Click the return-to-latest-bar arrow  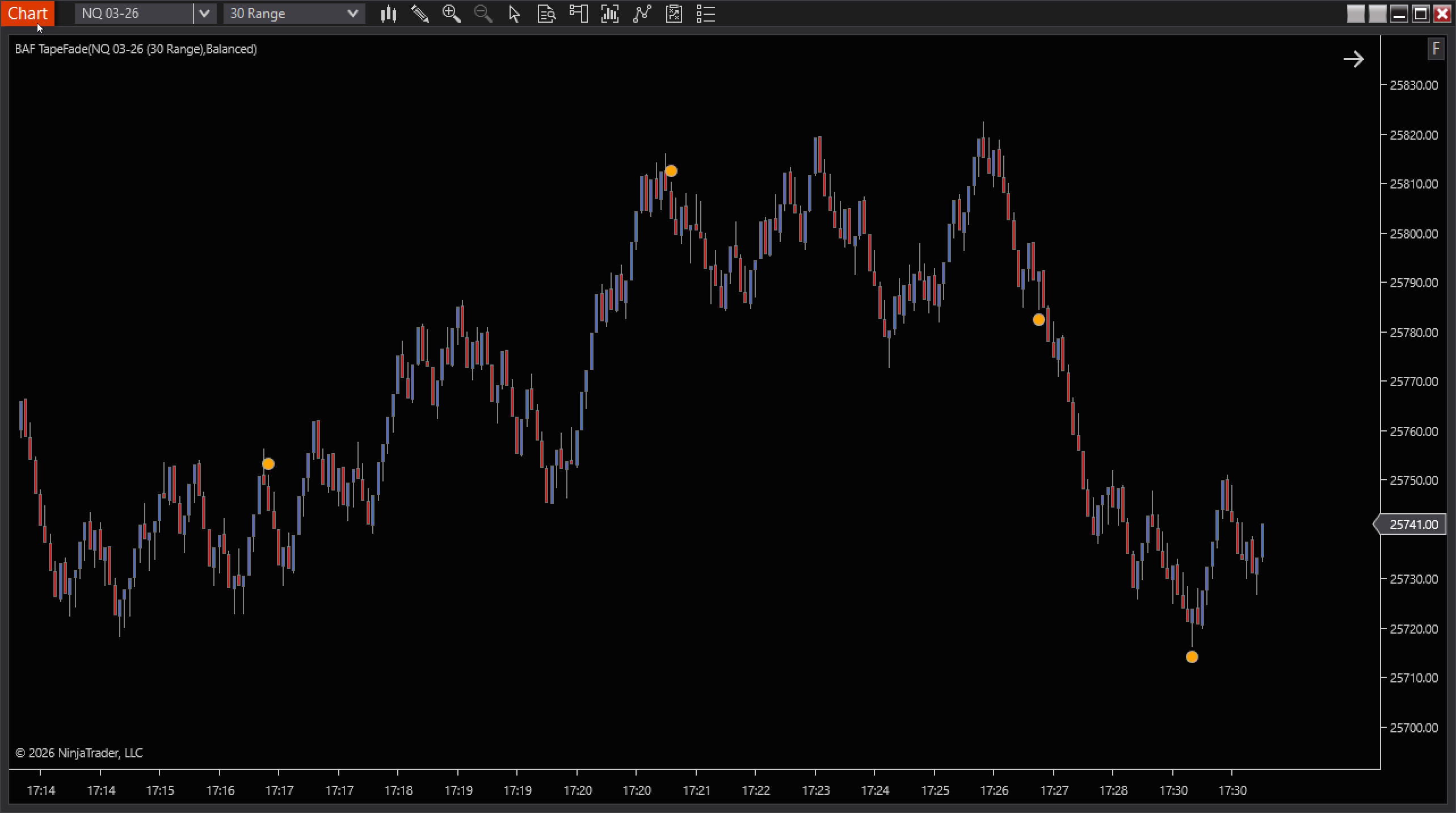tap(1353, 59)
